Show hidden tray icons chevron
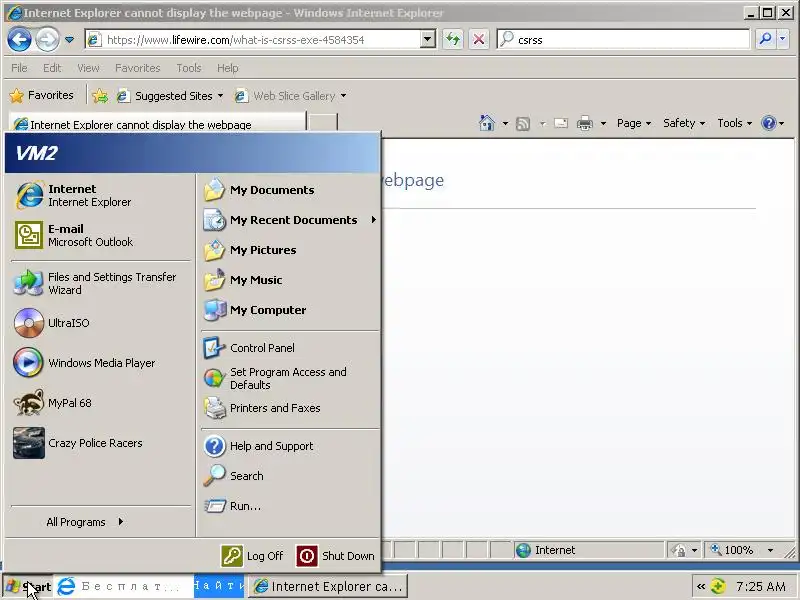This screenshot has height=600, width=800. pos(701,586)
